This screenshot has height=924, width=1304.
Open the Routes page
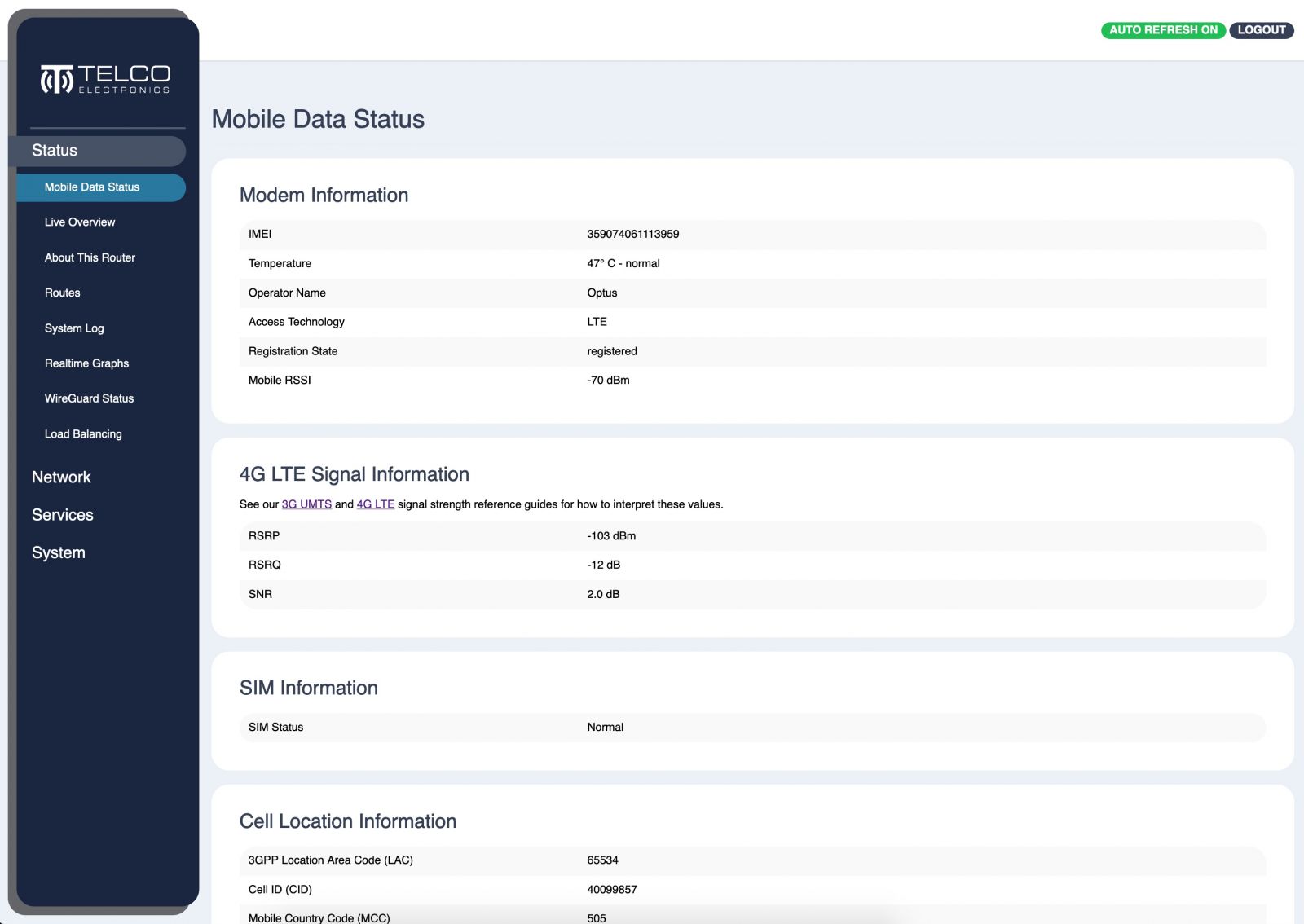pyautogui.click(x=62, y=293)
